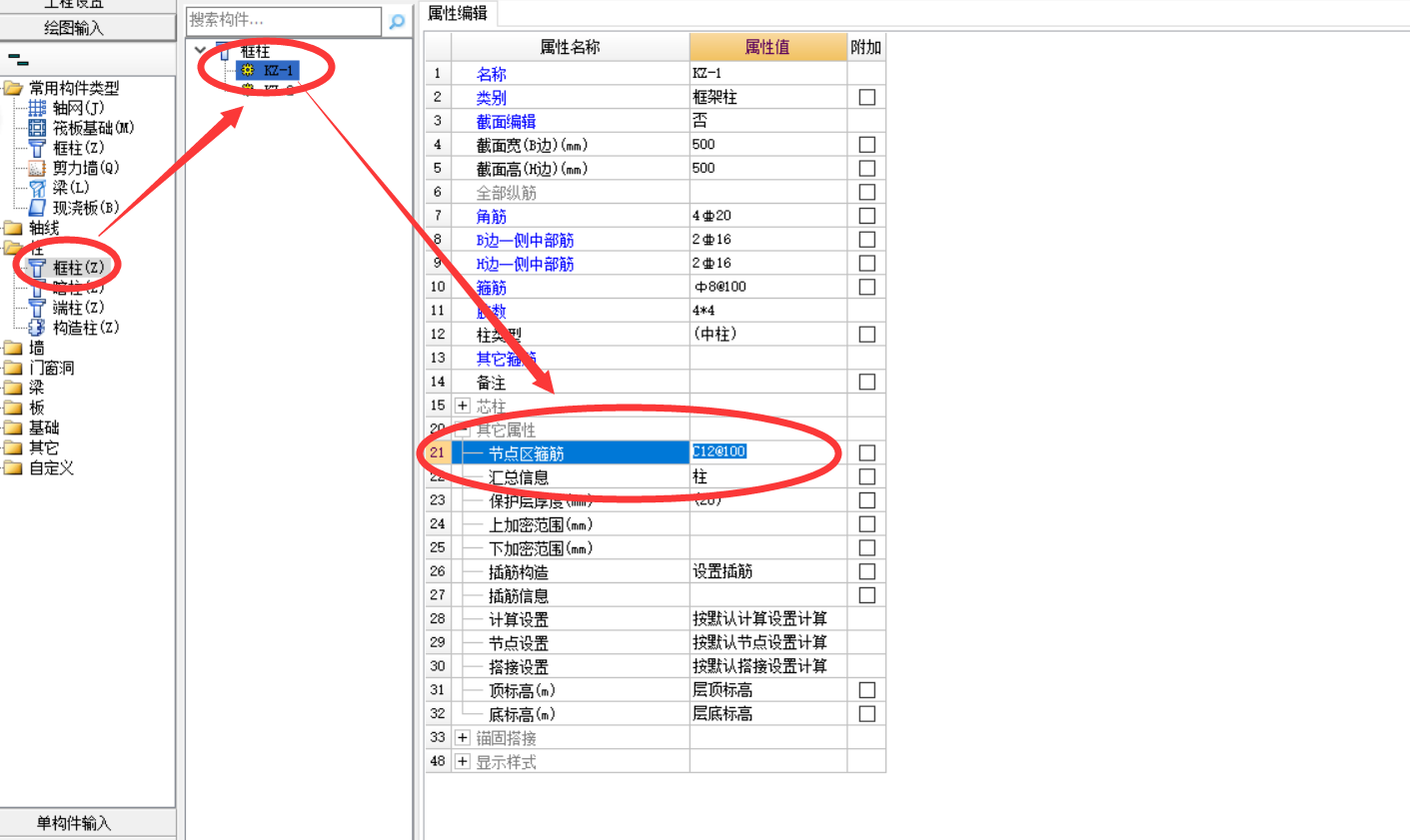The width and height of the screenshot is (1410, 840).
Task: Tick the 角筋 row 附加 checkbox
Action: (866, 216)
